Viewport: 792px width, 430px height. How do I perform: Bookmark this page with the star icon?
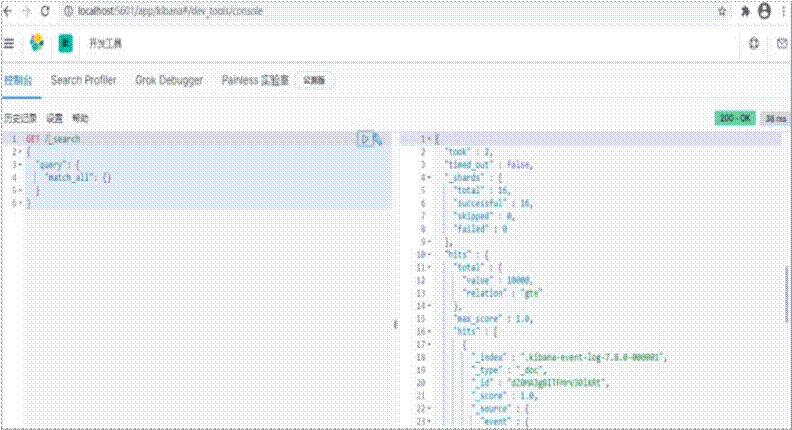coord(722,12)
